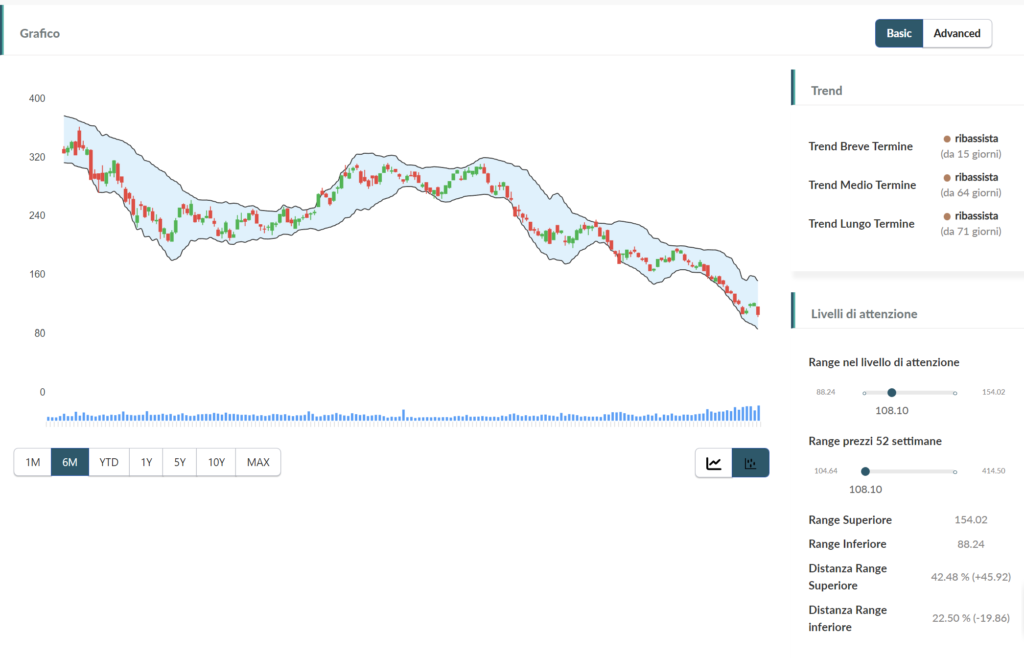Pick the 5Y time range
This screenshot has height=658, width=1024.
(179, 462)
